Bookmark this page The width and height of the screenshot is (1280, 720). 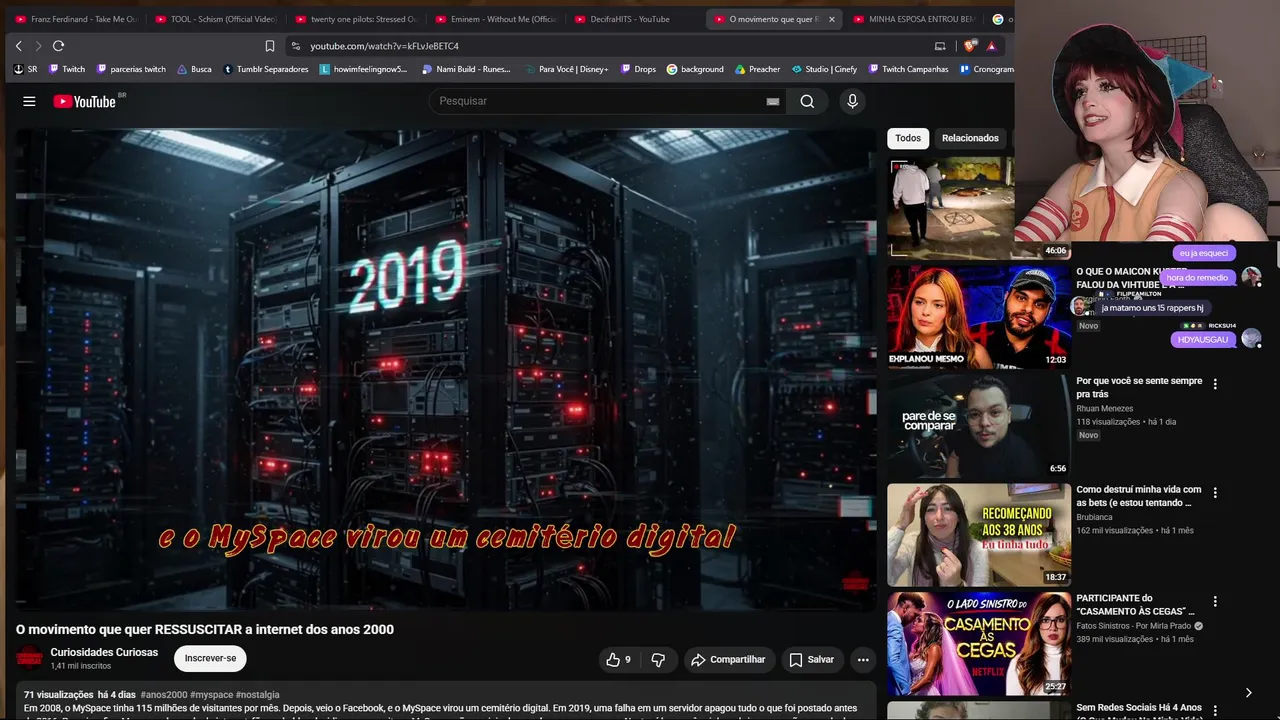pyautogui.click(x=270, y=46)
